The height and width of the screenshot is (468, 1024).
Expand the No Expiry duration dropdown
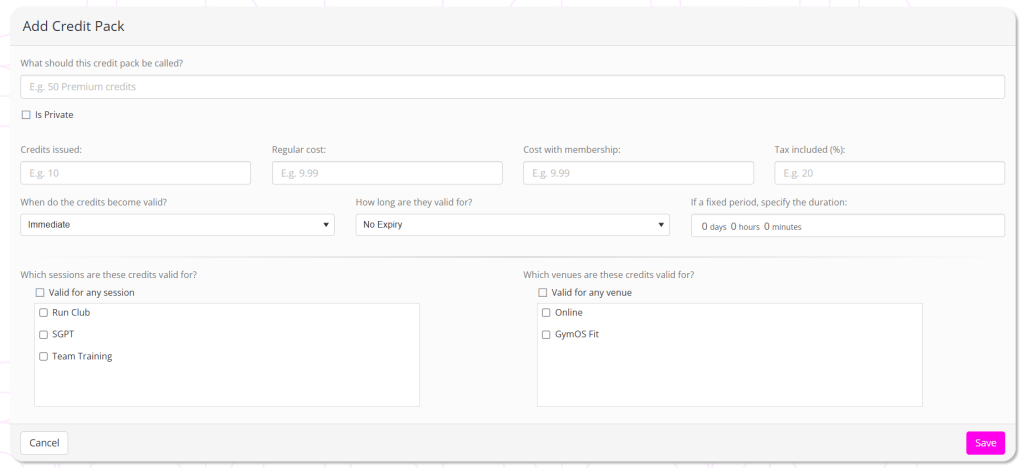[512, 225]
